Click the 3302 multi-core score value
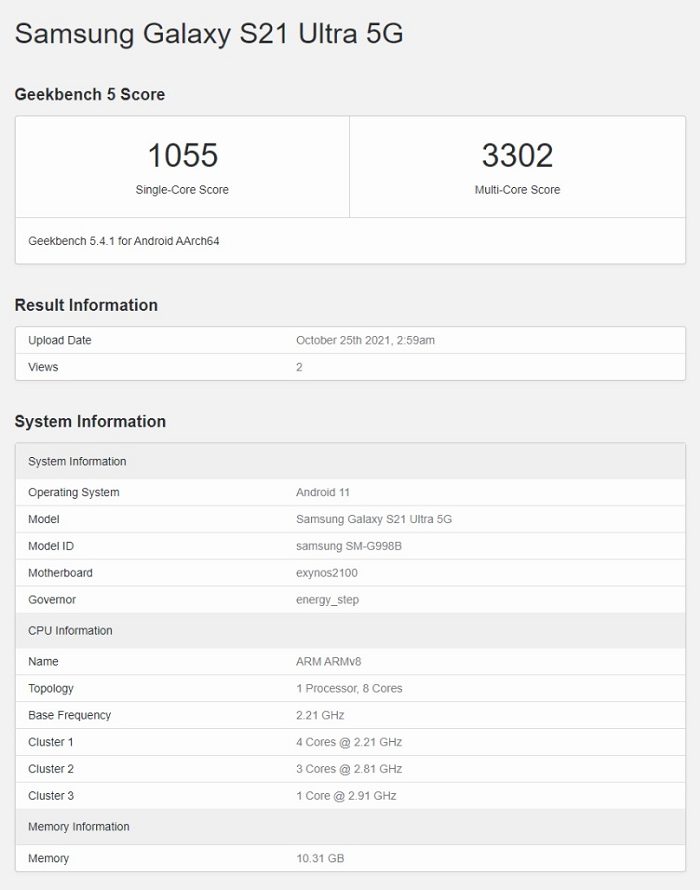 click(x=517, y=156)
